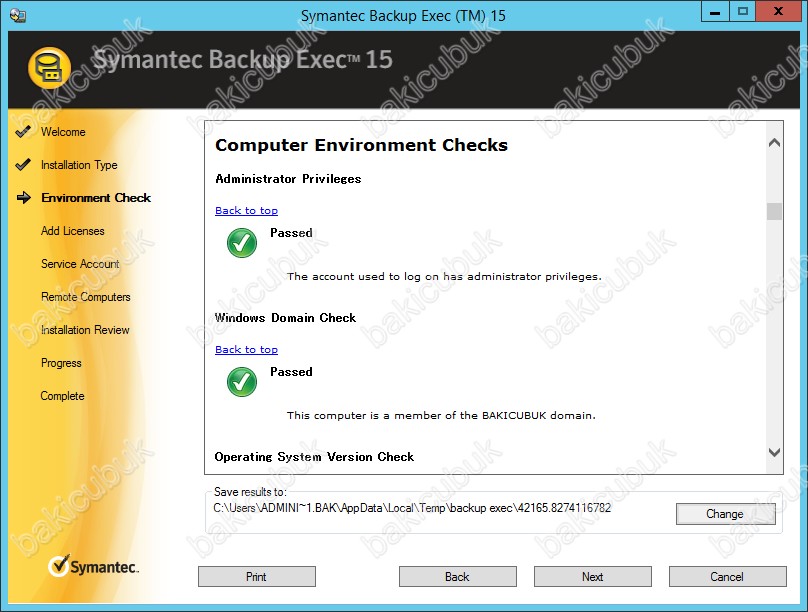808x612 pixels.
Task: Click text 'The account used to log on has administrator privileges.'
Action: (x=444, y=277)
